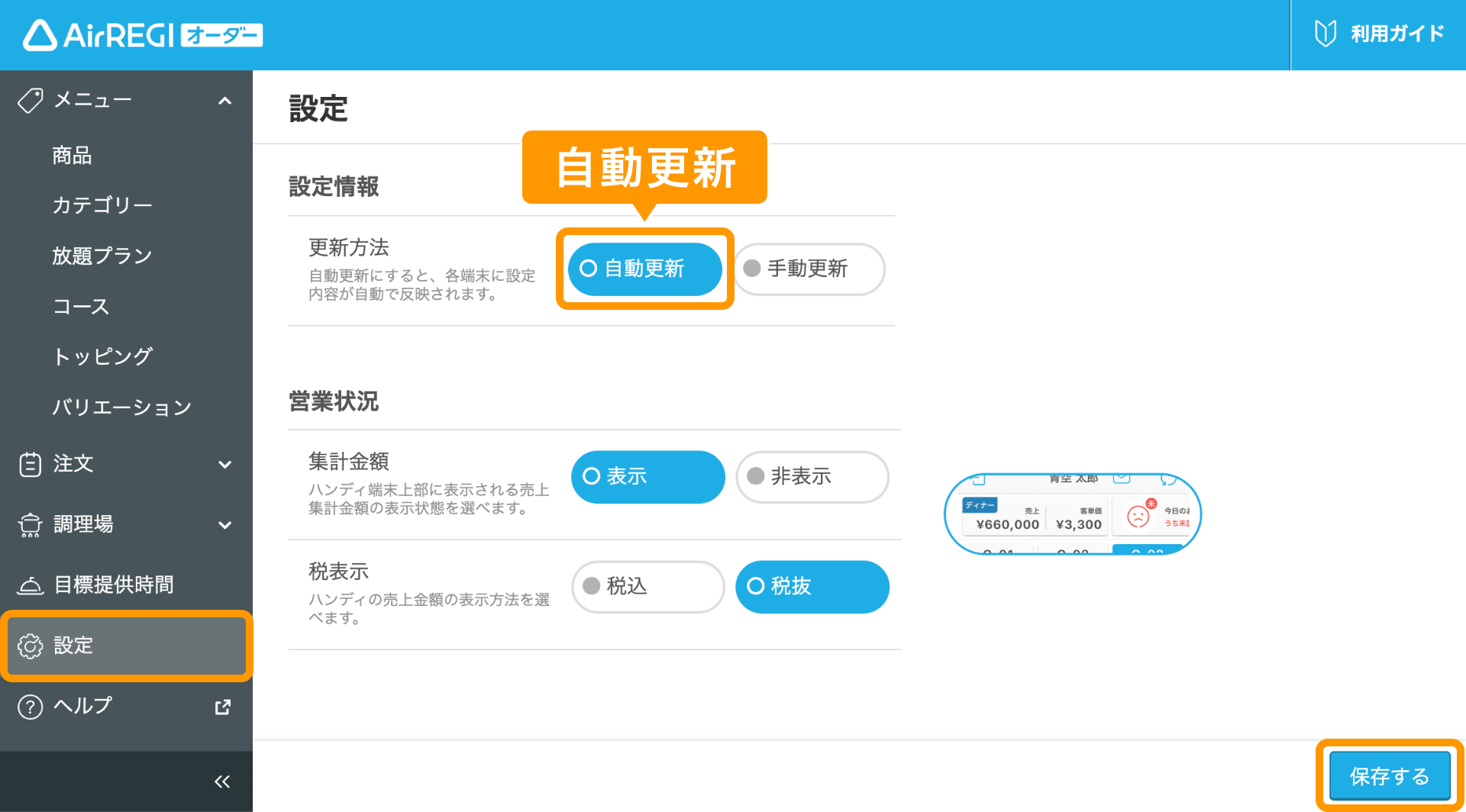Click the 税表示 label
1466x812 pixels.
pyautogui.click(x=338, y=571)
